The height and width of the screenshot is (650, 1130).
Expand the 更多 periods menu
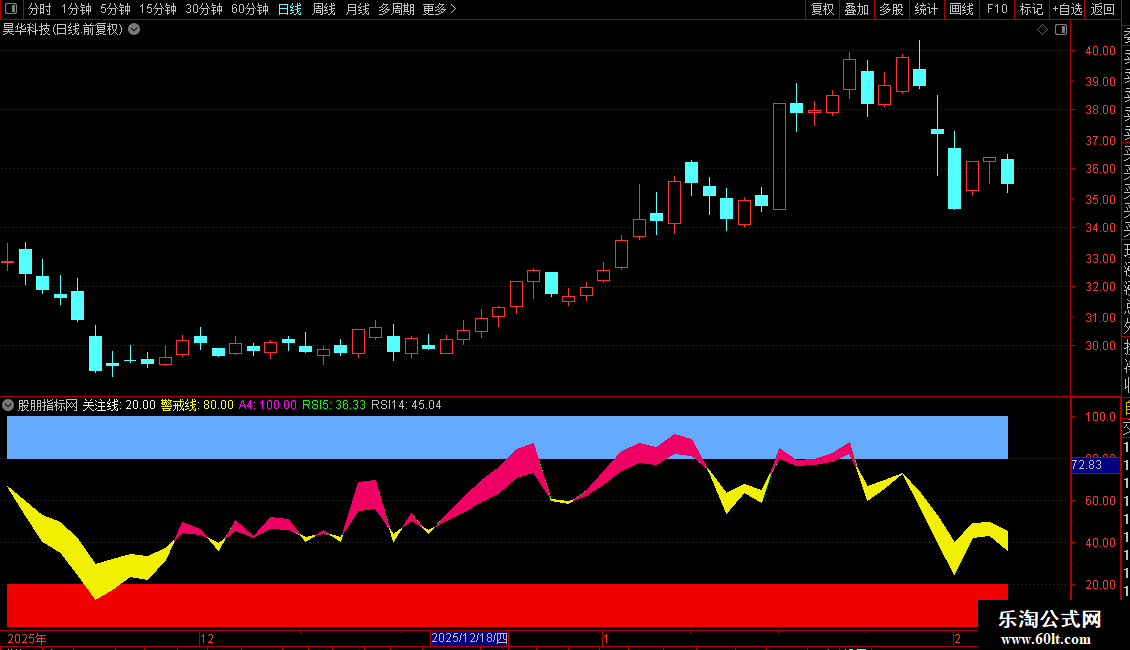(x=440, y=9)
